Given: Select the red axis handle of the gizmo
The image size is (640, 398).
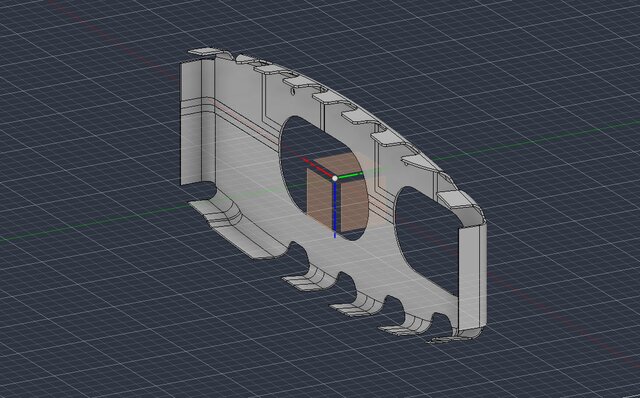Looking at the screenshot, I should [x=318, y=167].
